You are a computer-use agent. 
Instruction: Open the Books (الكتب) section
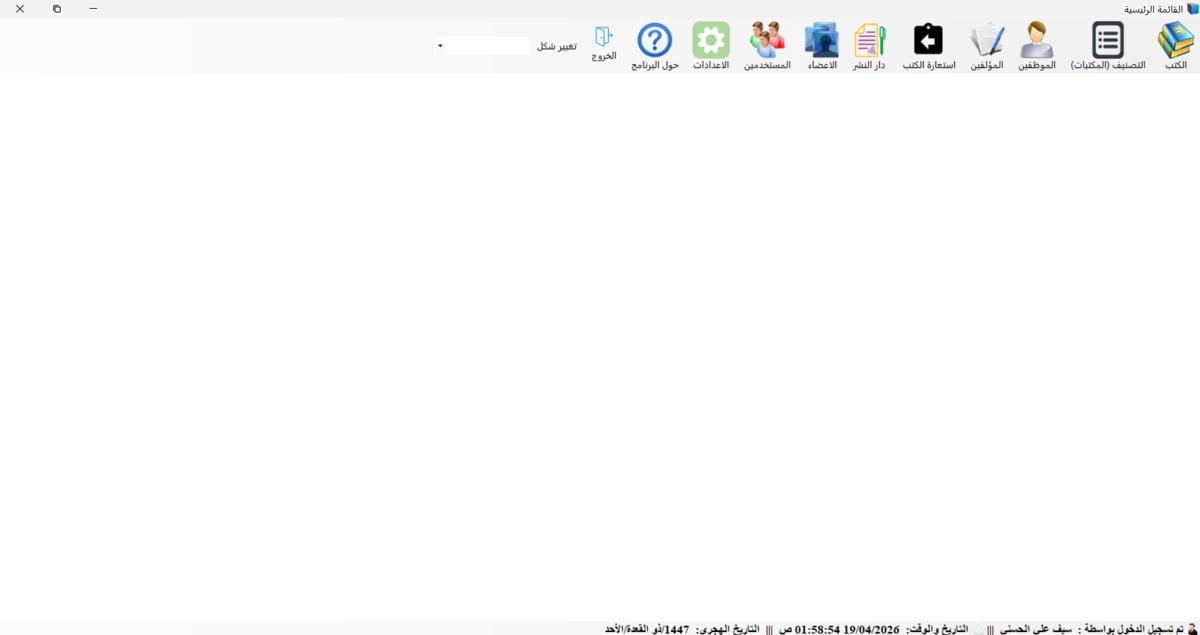(x=1176, y=46)
